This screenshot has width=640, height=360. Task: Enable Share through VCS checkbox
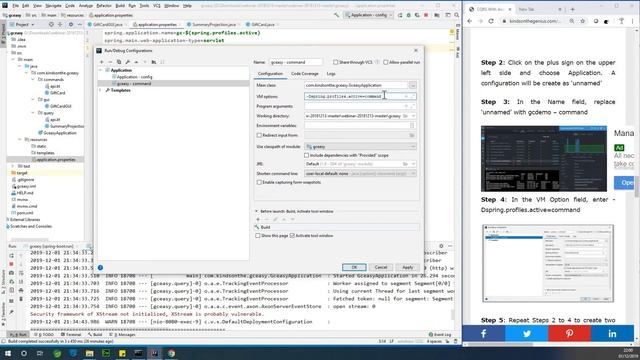tap(336, 62)
